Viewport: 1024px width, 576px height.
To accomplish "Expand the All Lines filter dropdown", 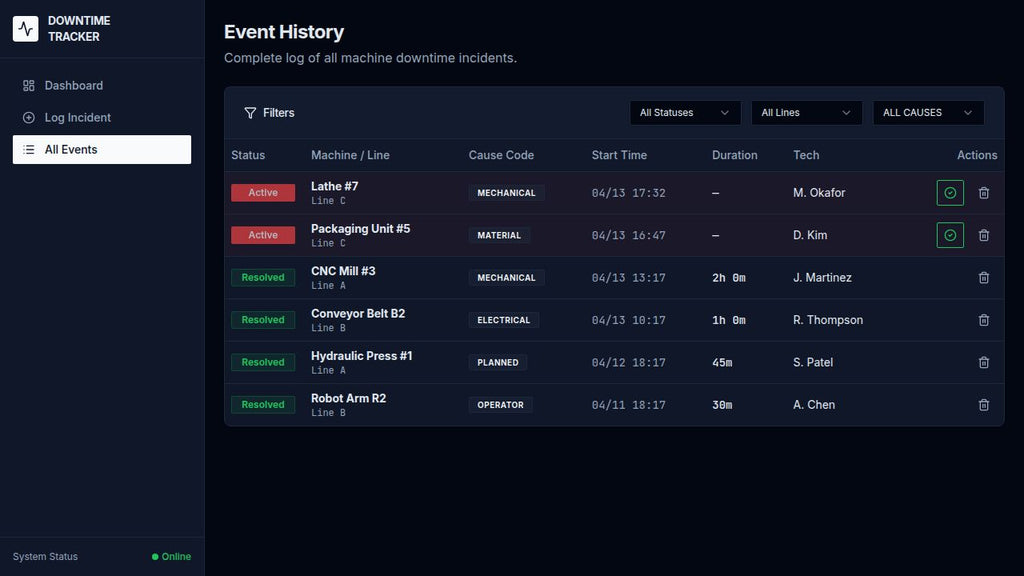I will pos(806,113).
